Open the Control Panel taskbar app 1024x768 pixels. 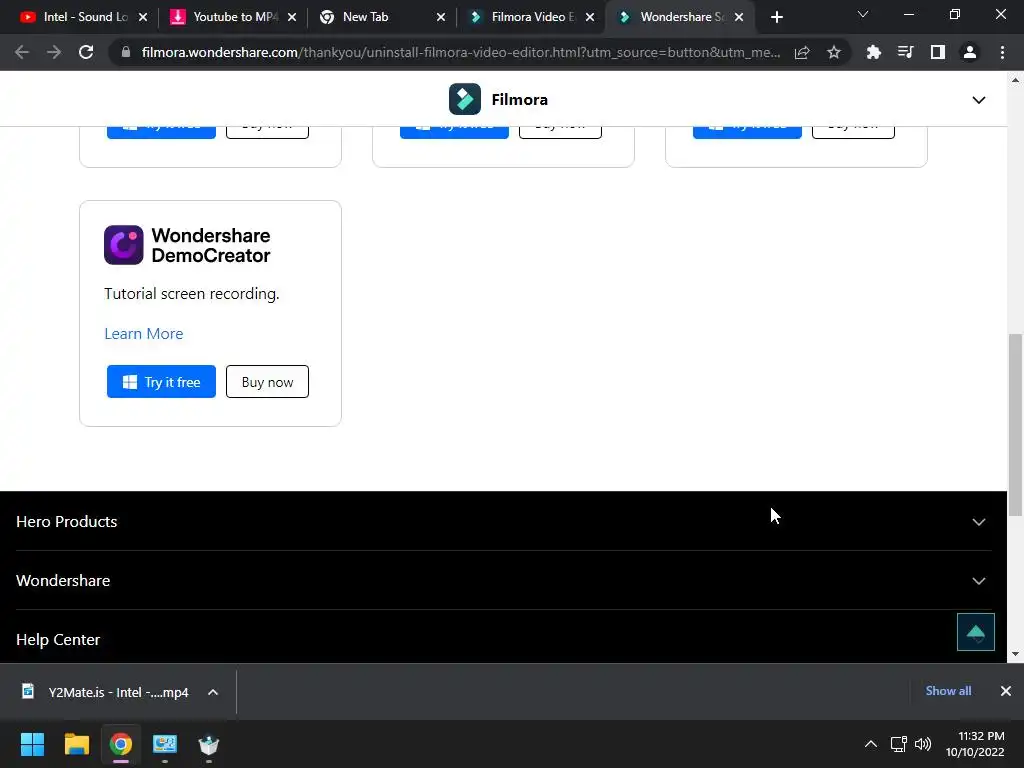(165, 744)
